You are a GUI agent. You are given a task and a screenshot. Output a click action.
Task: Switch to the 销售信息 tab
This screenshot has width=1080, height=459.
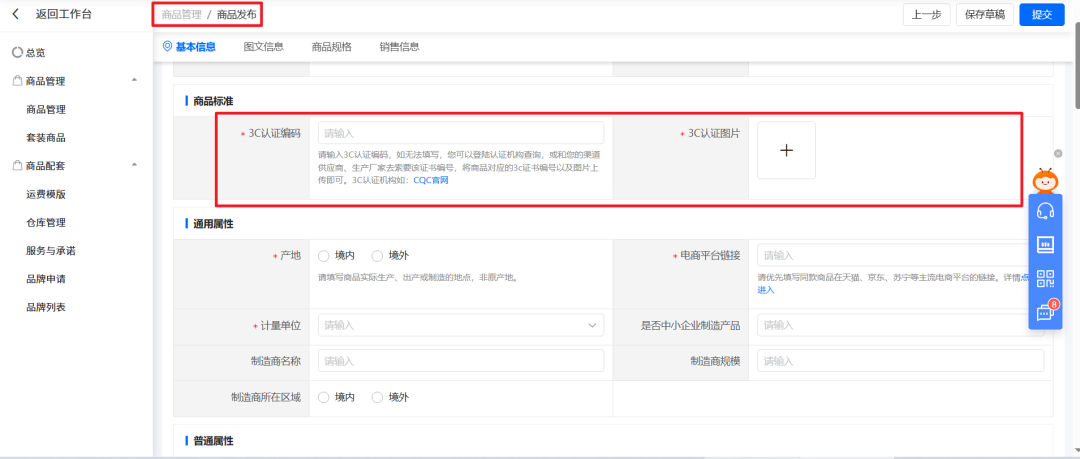pos(399,46)
